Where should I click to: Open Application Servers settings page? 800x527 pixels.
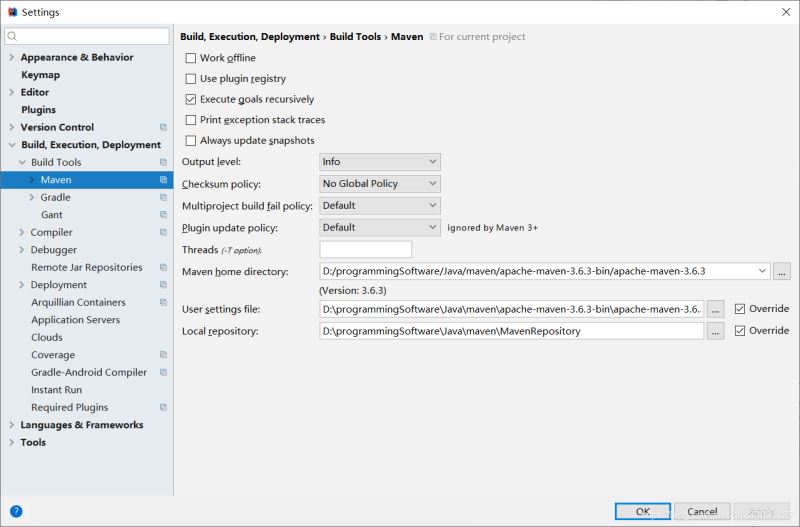75,320
